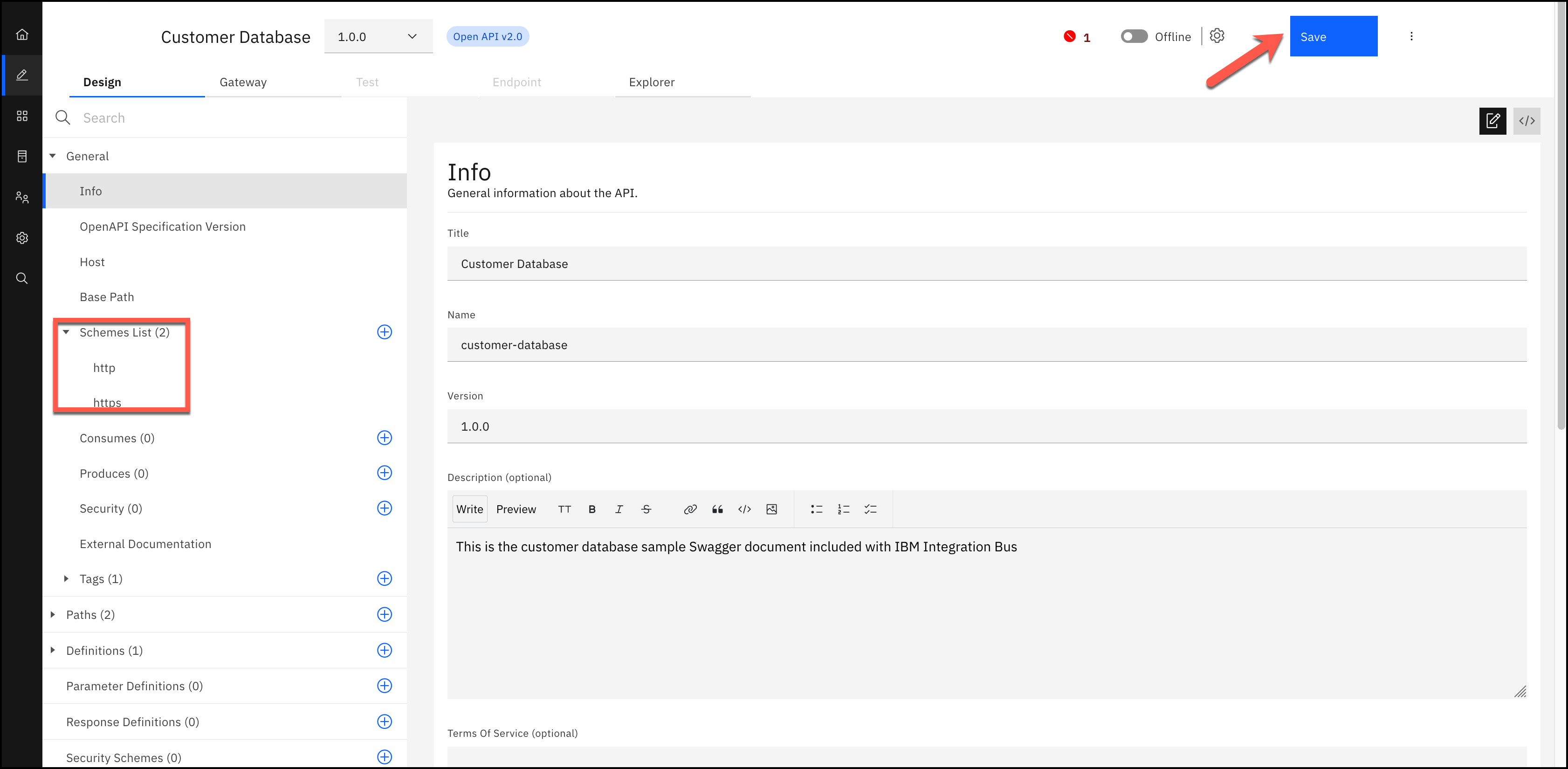Insert a link in the description editor
The height and width of the screenshot is (769, 1568).
pyautogui.click(x=690, y=509)
